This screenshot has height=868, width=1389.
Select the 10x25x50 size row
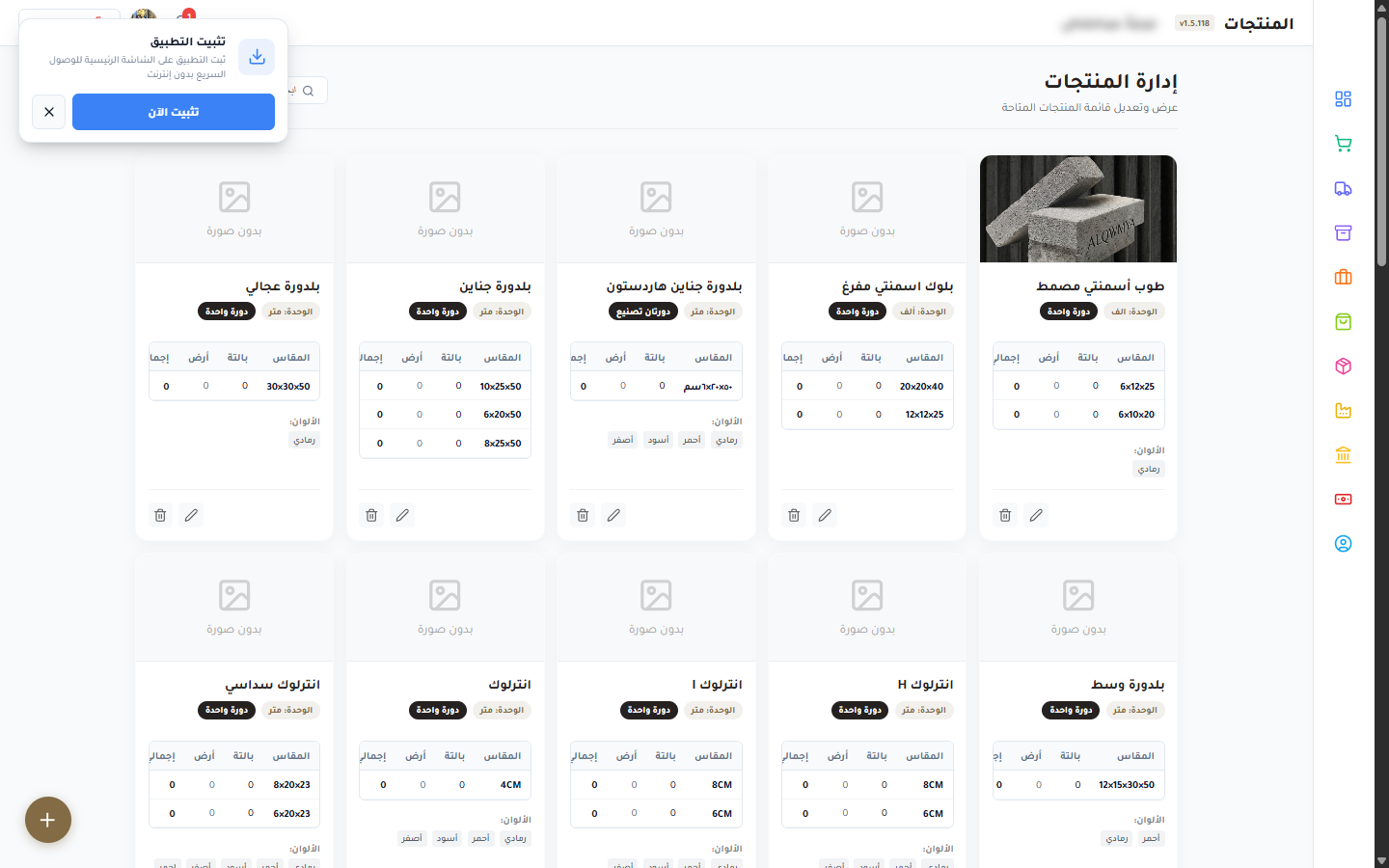point(445,386)
